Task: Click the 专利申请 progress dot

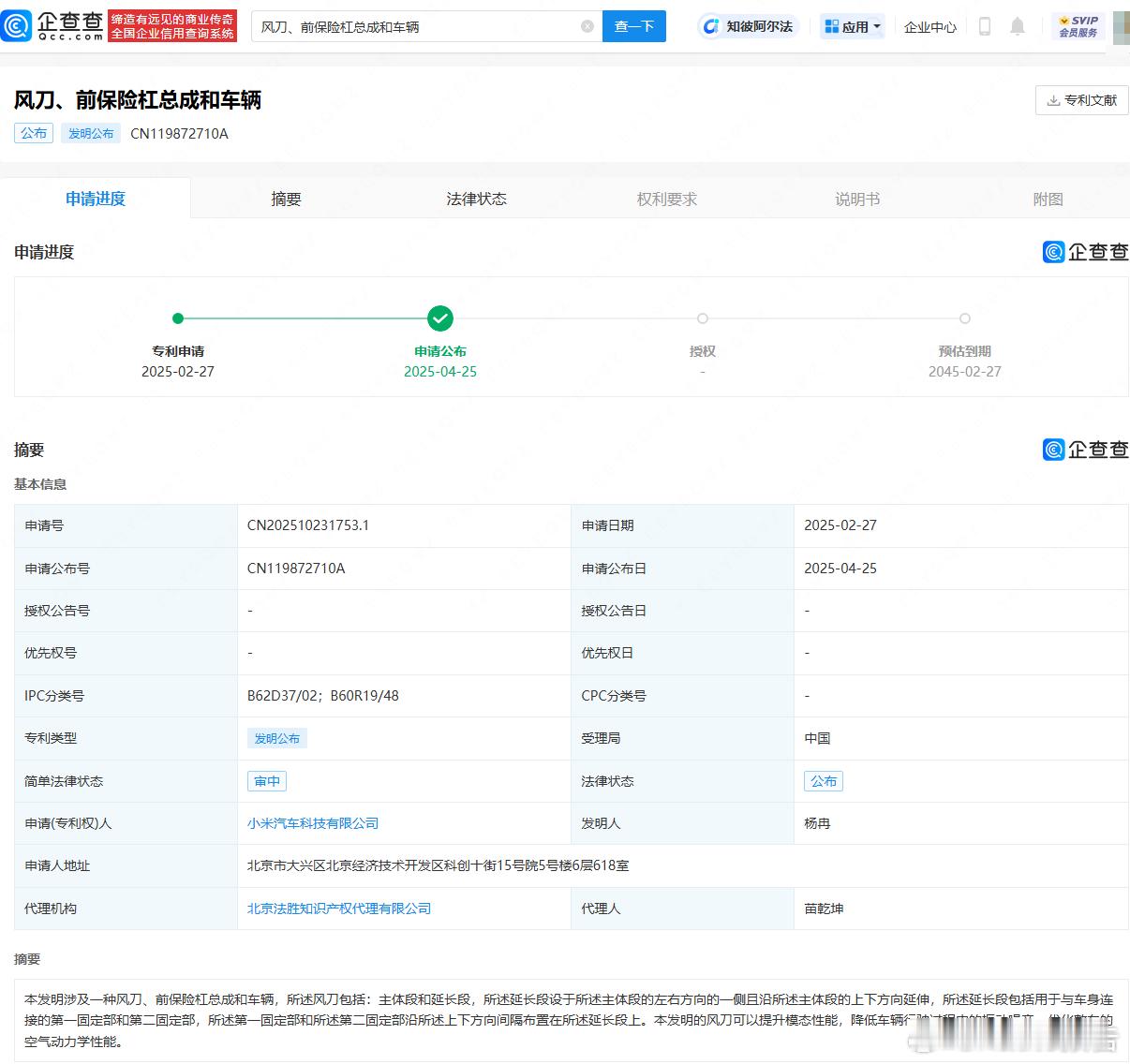Action: [x=178, y=318]
